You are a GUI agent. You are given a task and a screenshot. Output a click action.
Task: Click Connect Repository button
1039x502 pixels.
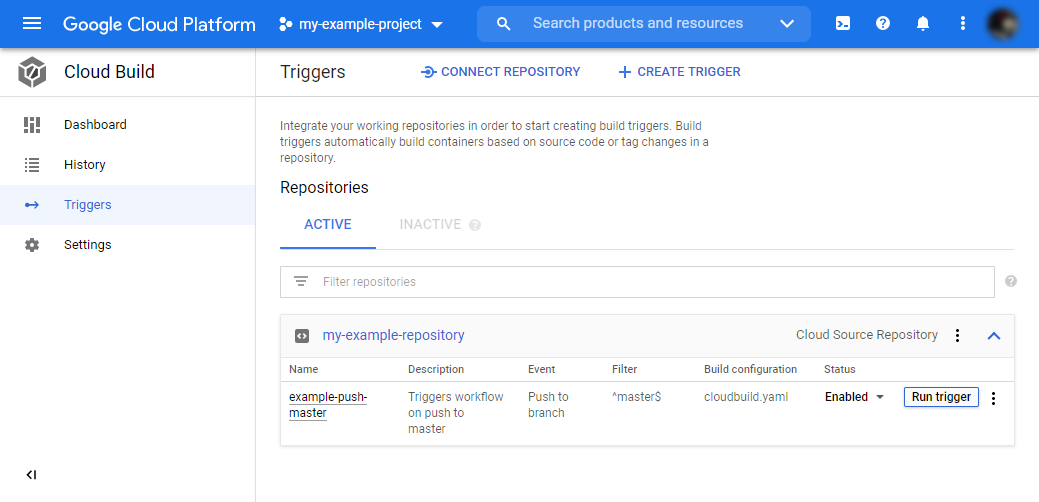click(x=501, y=72)
